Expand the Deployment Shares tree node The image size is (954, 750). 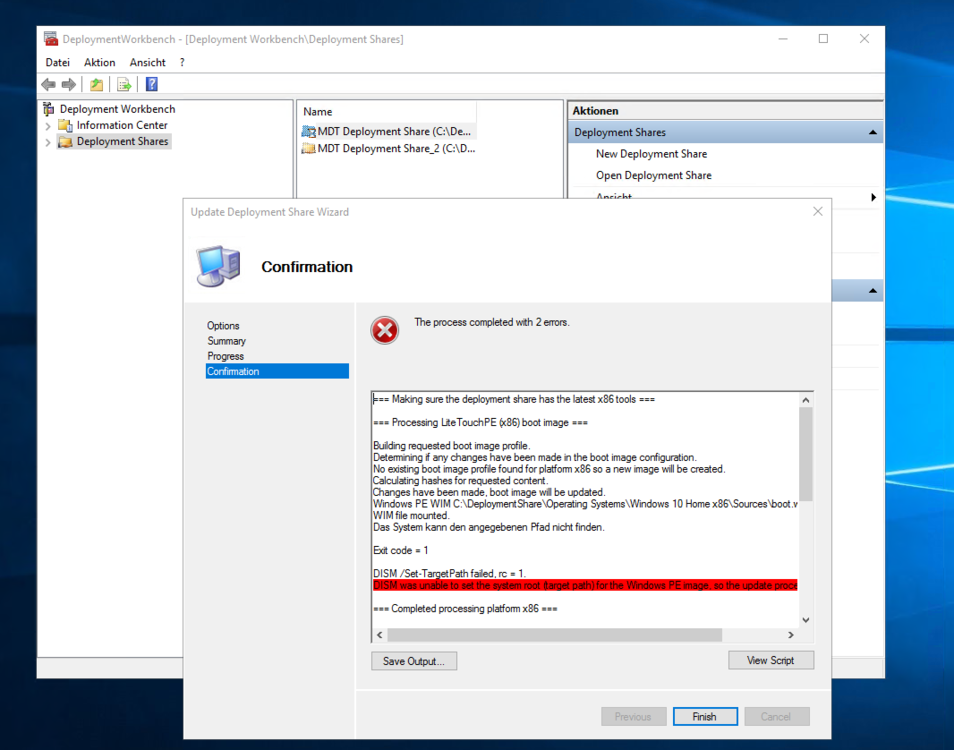click(x=48, y=143)
